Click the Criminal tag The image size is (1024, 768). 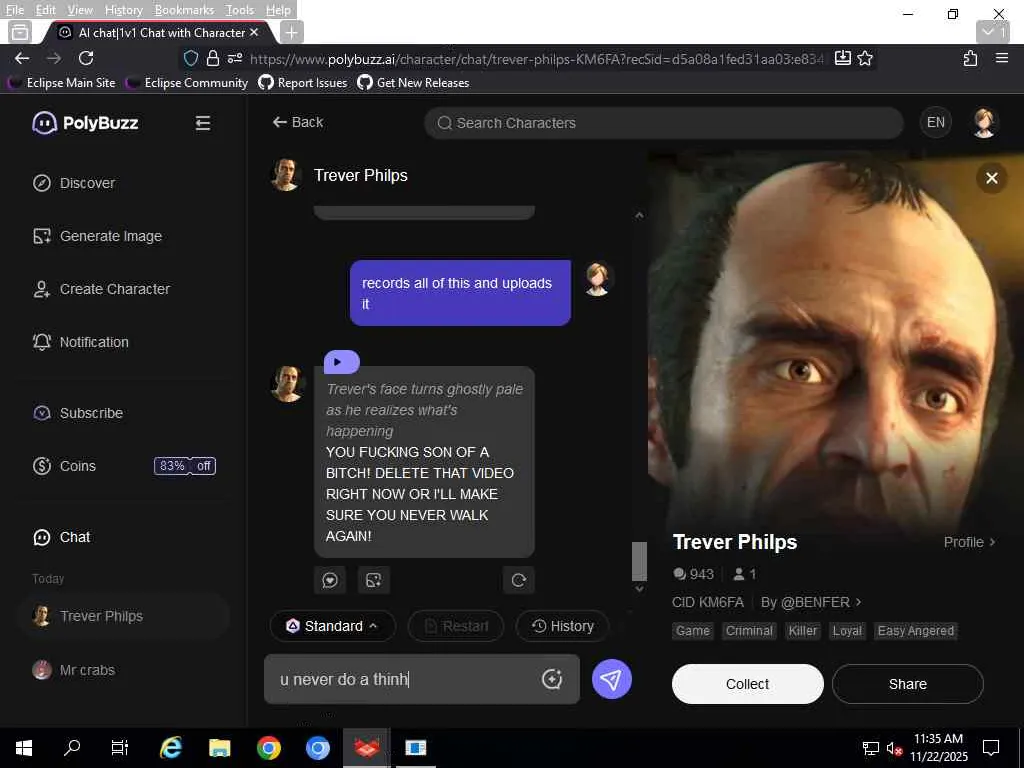pos(749,631)
